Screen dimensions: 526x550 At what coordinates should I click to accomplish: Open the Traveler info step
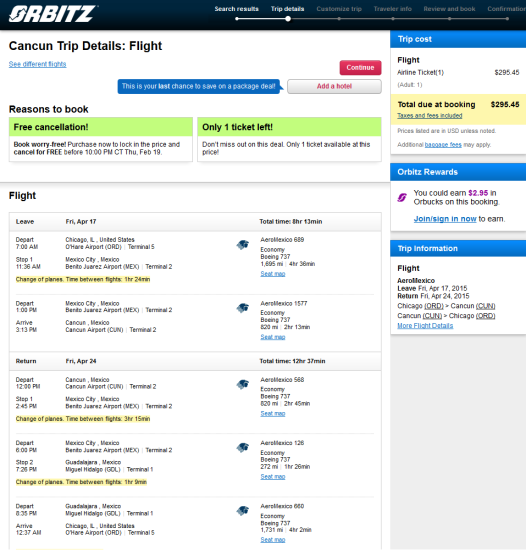[x=392, y=9]
